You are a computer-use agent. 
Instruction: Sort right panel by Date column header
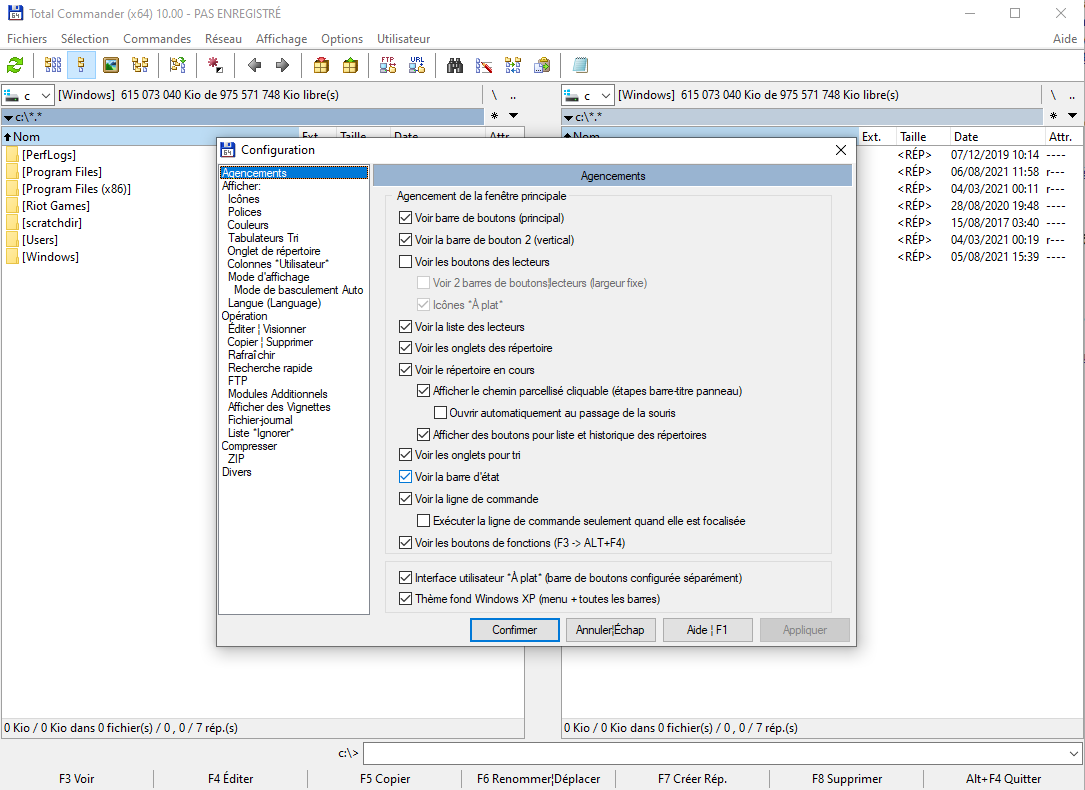click(x=996, y=137)
